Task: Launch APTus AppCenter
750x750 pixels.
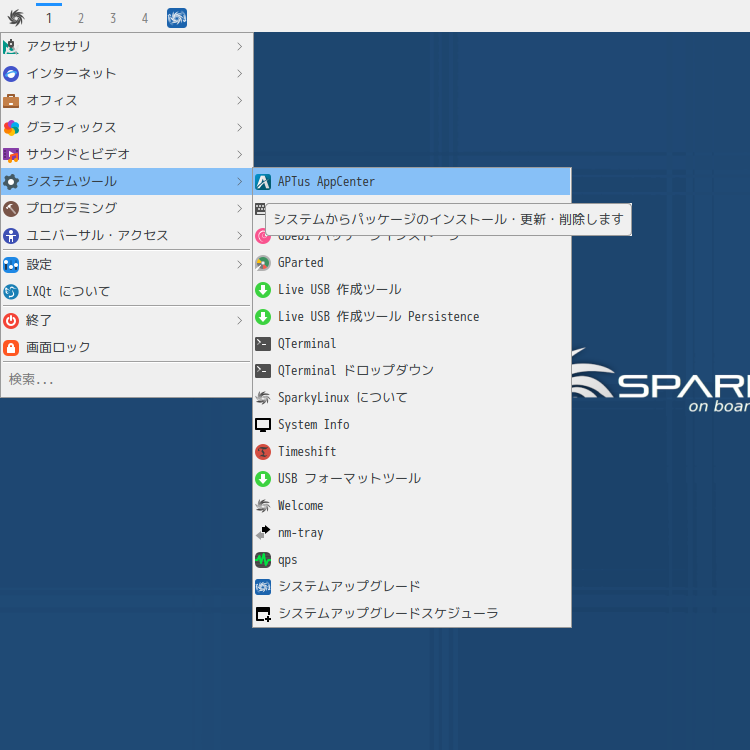Action: [411, 181]
